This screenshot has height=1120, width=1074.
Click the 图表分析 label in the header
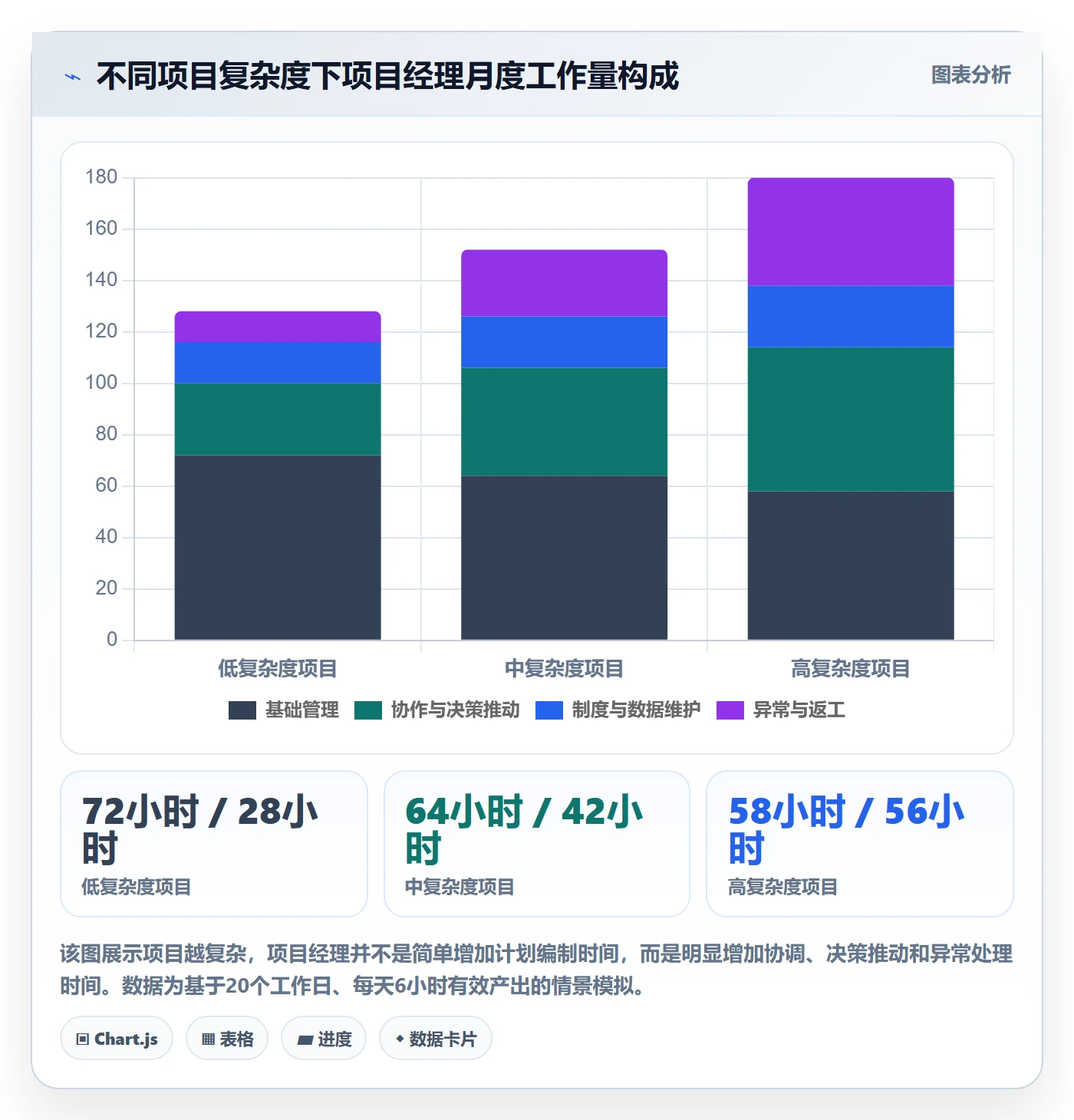[x=970, y=75]
